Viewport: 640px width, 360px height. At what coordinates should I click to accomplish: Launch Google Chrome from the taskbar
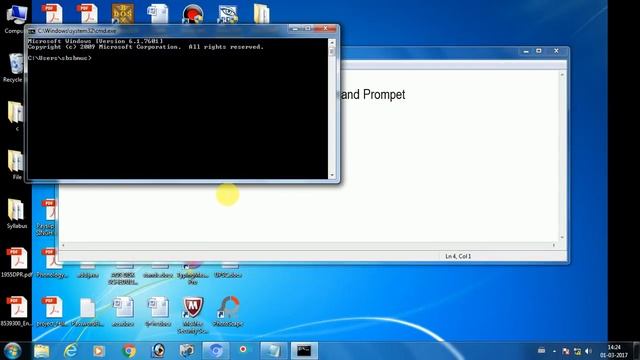click(129, 351)
